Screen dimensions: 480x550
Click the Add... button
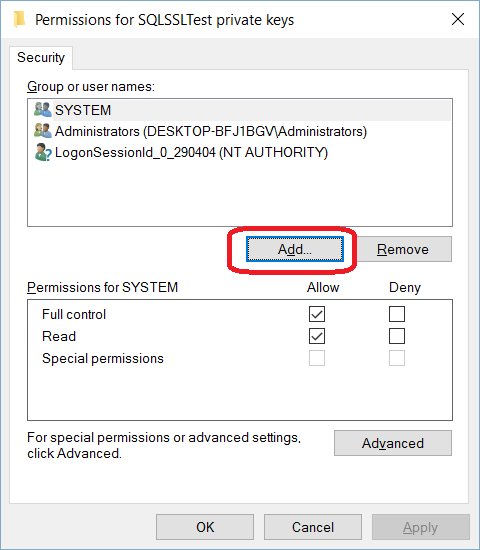(295, 249)
